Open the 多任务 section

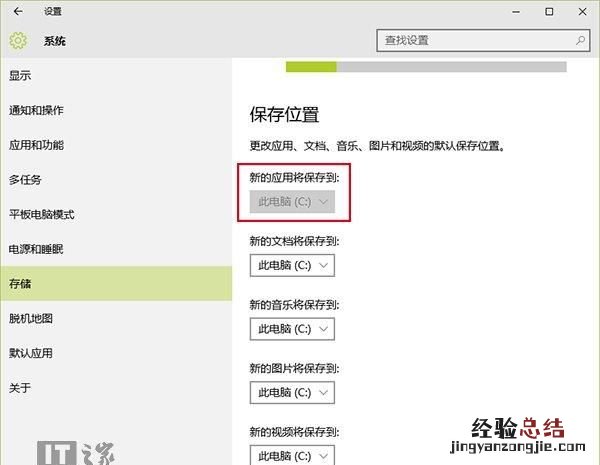26,180
